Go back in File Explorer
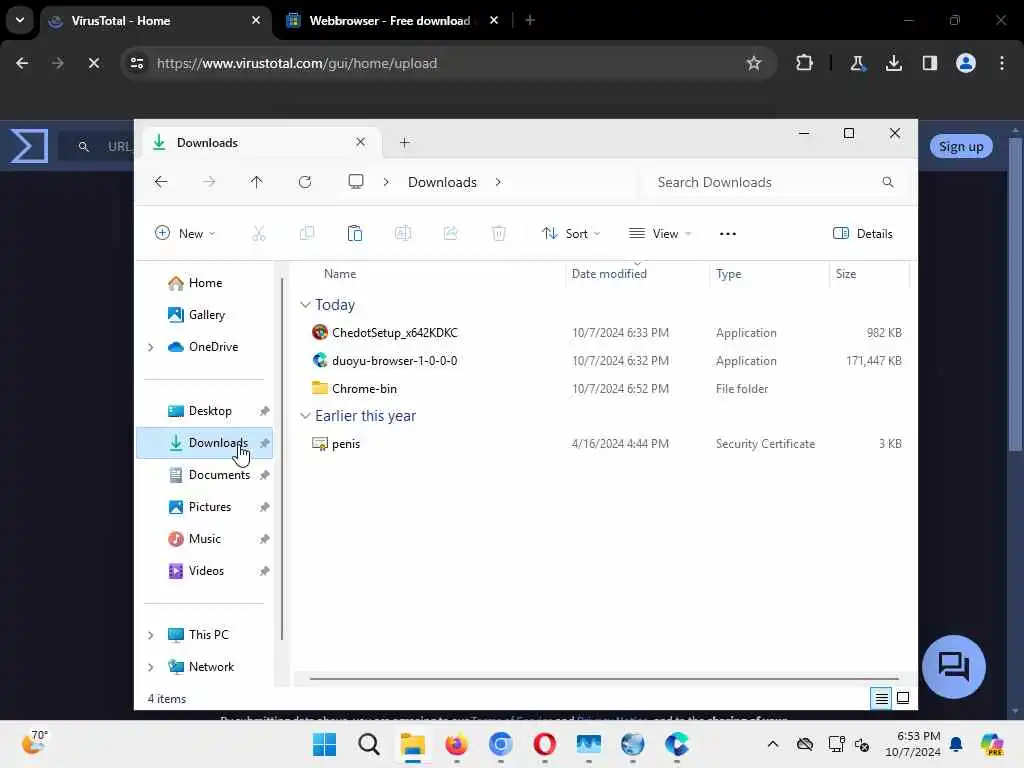Screen dimensions: 1024x768 [161, 182]
